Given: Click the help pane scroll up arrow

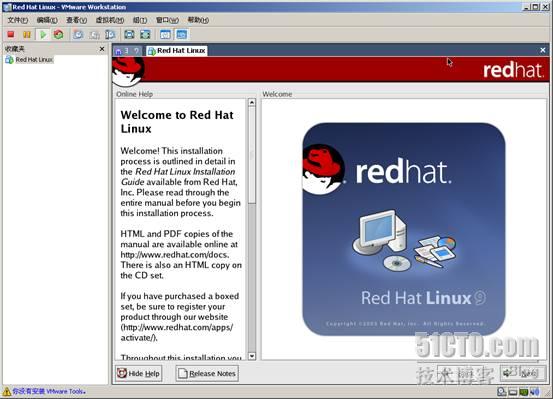Looking at the screenshot, I should click(252, 103).
